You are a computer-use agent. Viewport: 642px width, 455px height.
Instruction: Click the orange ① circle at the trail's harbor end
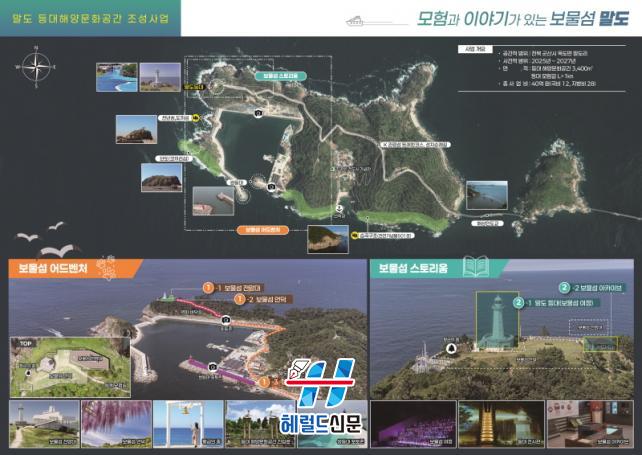coord(264,382)
